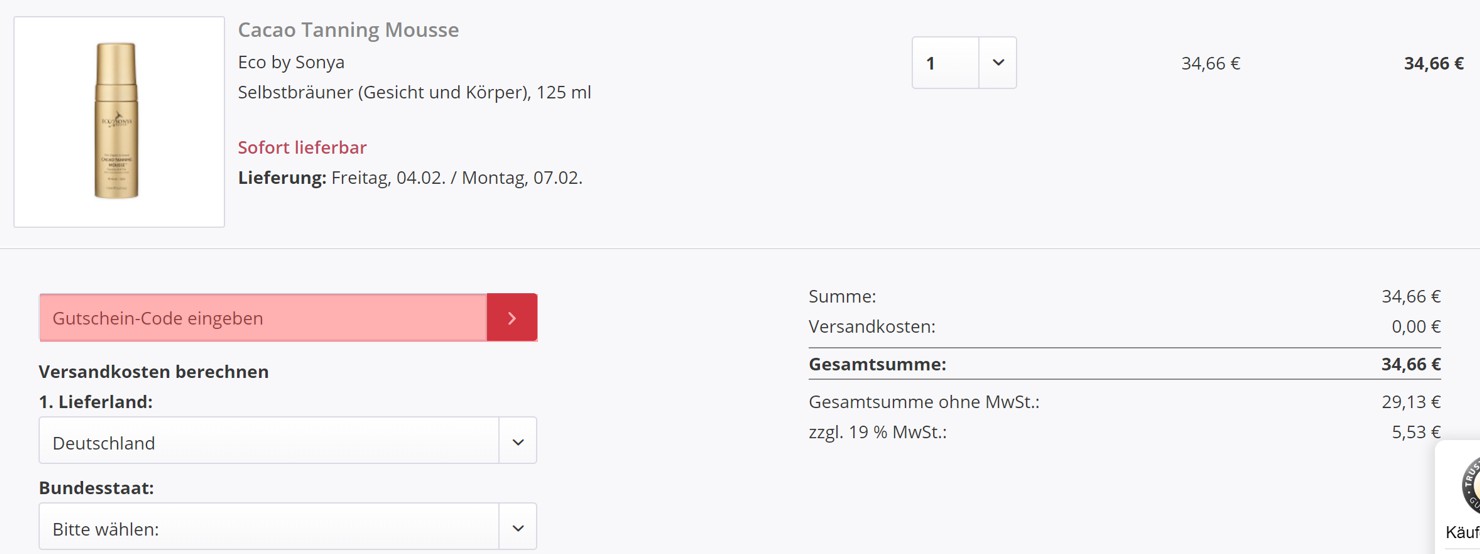1480x554 pixels.
Task: Expand the quantity dropdown arrow
Action: tap(997, 63)
